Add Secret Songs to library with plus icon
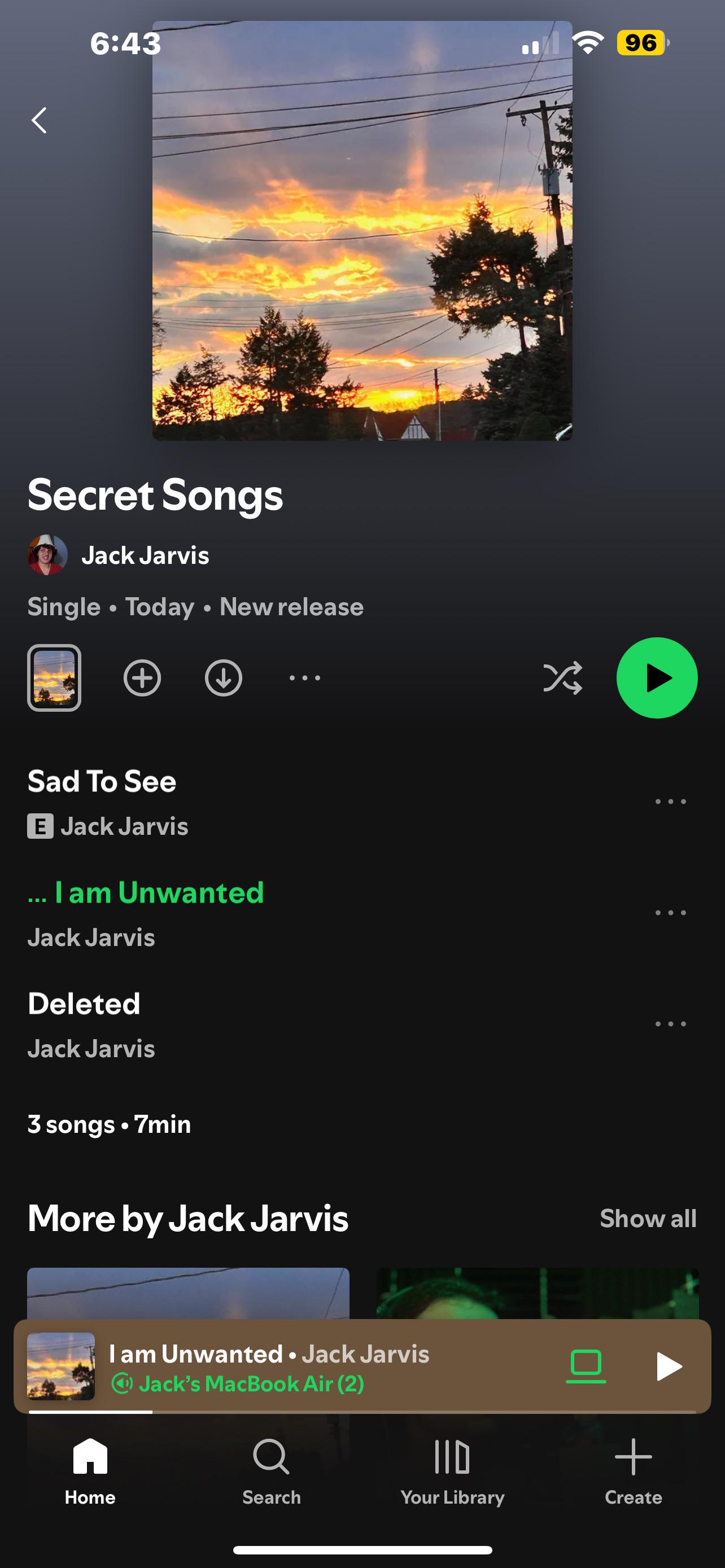The height and width of the screenshot is (1568, 725). click(142, 677)
